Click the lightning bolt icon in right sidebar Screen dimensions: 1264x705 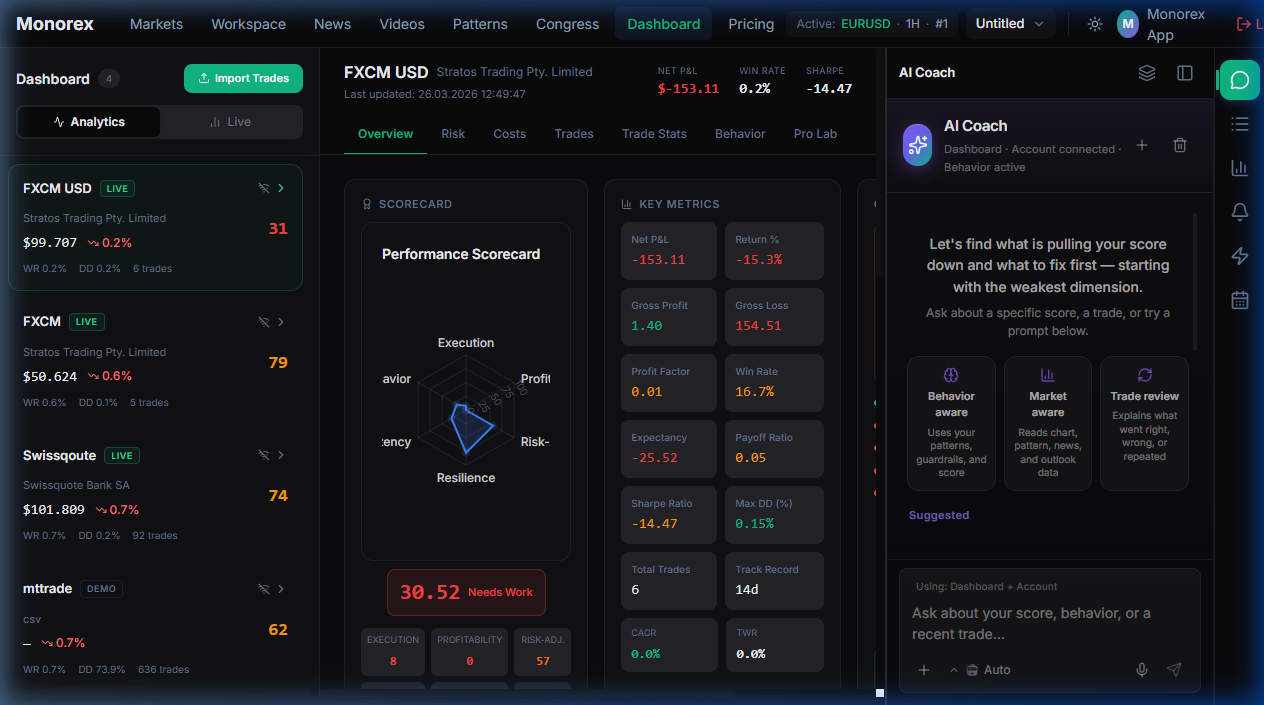pyautogui.click(x=1240, y=256)
